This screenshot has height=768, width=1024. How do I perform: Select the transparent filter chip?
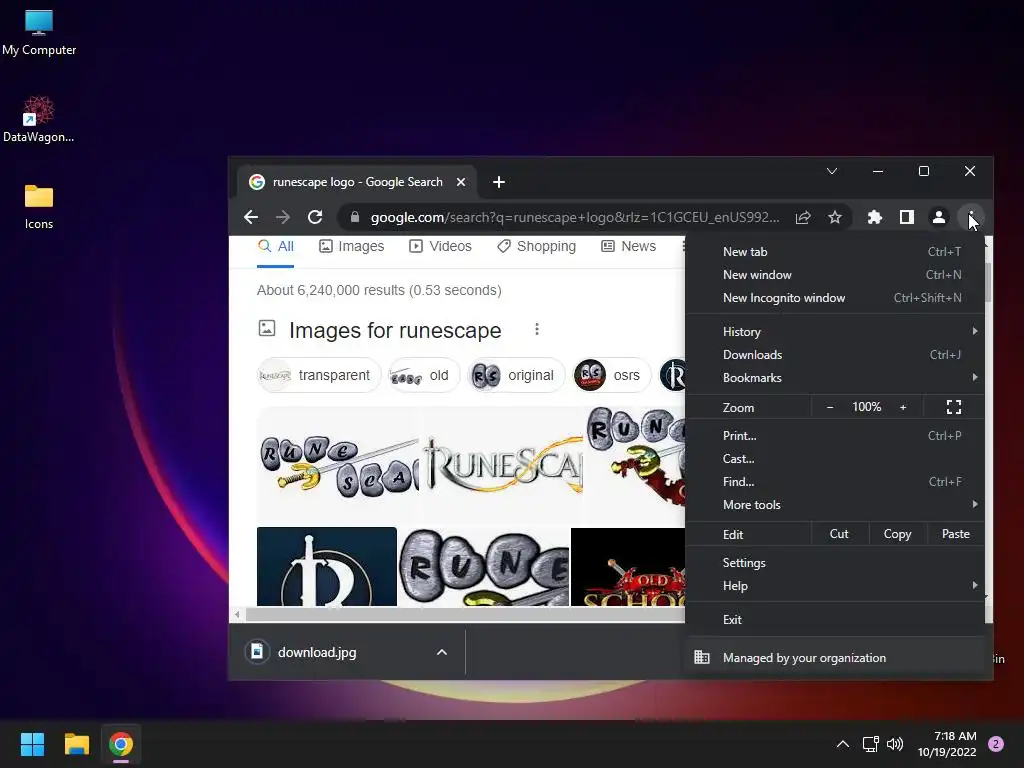[319, 376]
